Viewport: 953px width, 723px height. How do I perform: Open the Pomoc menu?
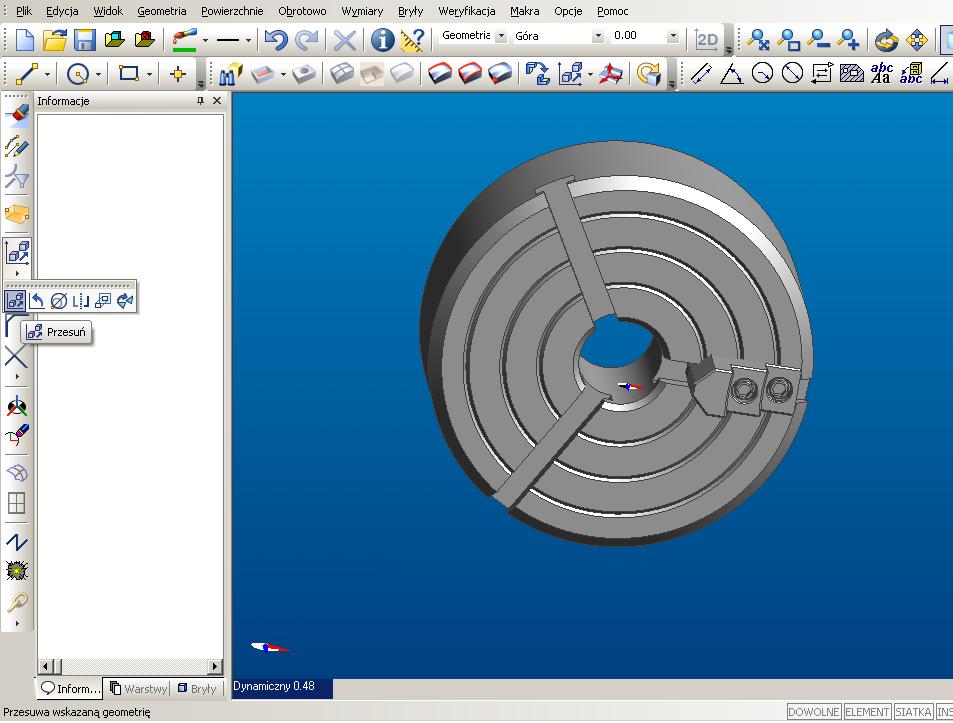[x=613, y=11]
